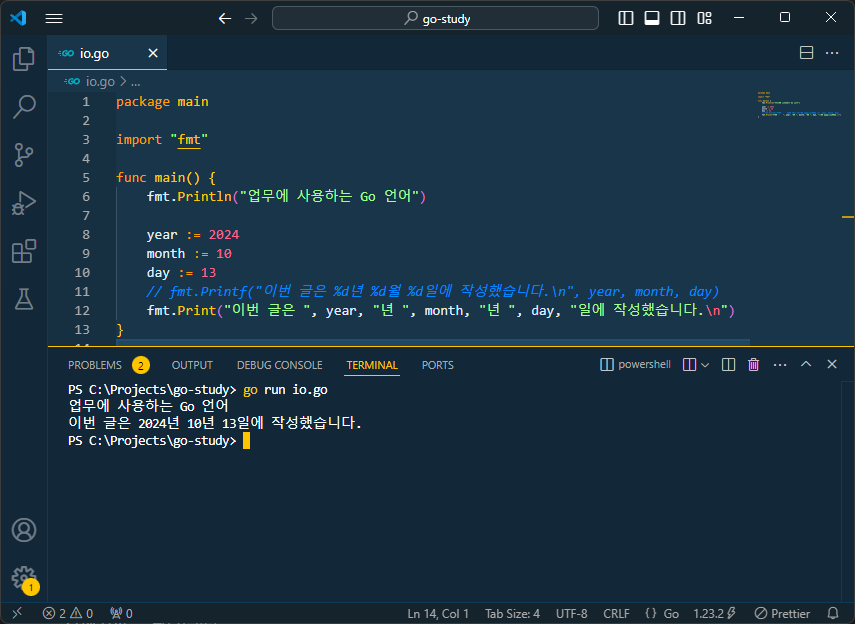Maximize the panel with the up chevron
The height and width of the screenshot is (624, 855).
coord(806,365)
